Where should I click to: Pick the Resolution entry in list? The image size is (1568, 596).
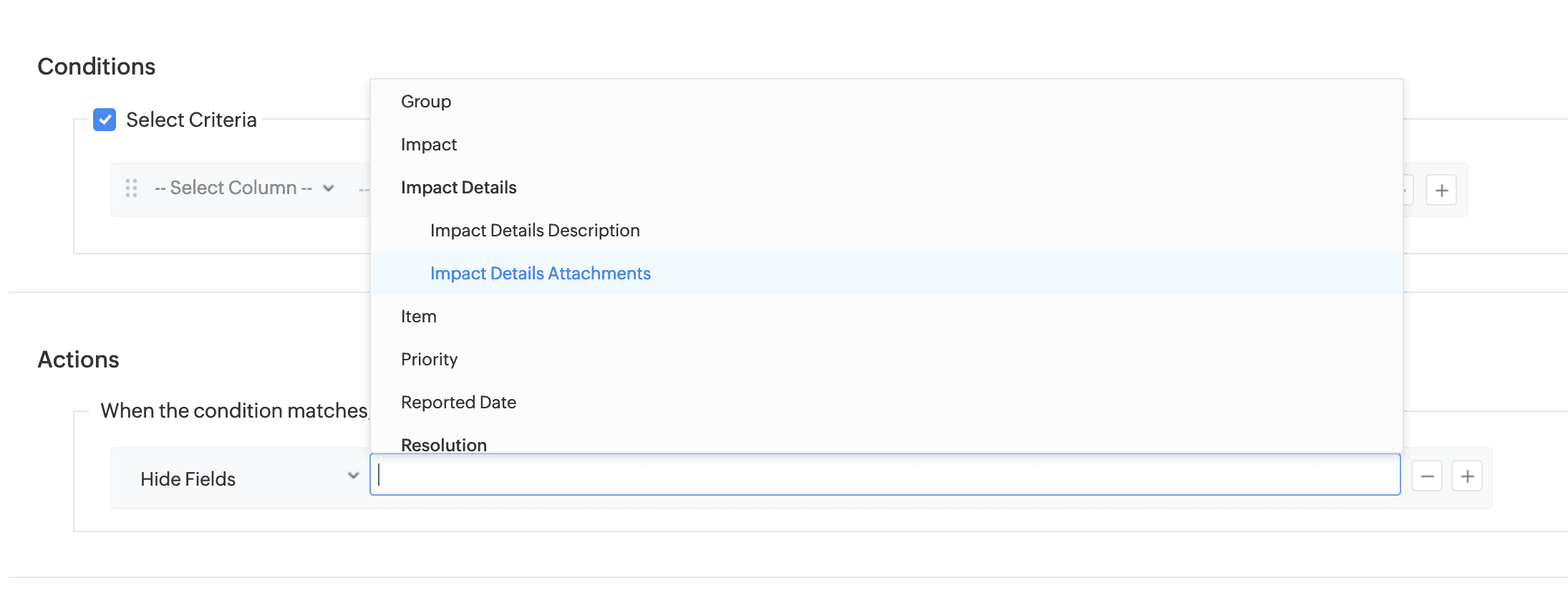pos(444,445)
